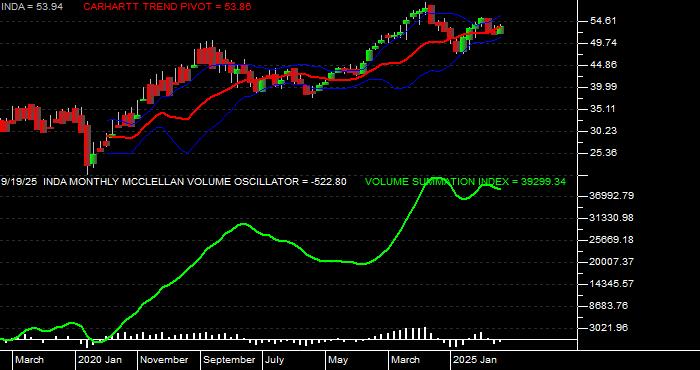Click the INDA = 53.94 price label
The width and height of the screenshot is (700, 370).
coord(31,6)
